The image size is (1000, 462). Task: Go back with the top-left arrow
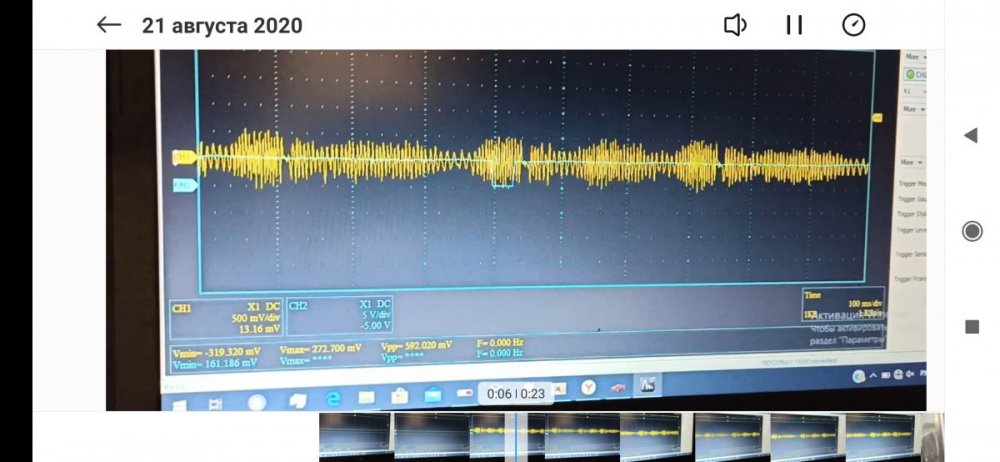pos(108,25)
